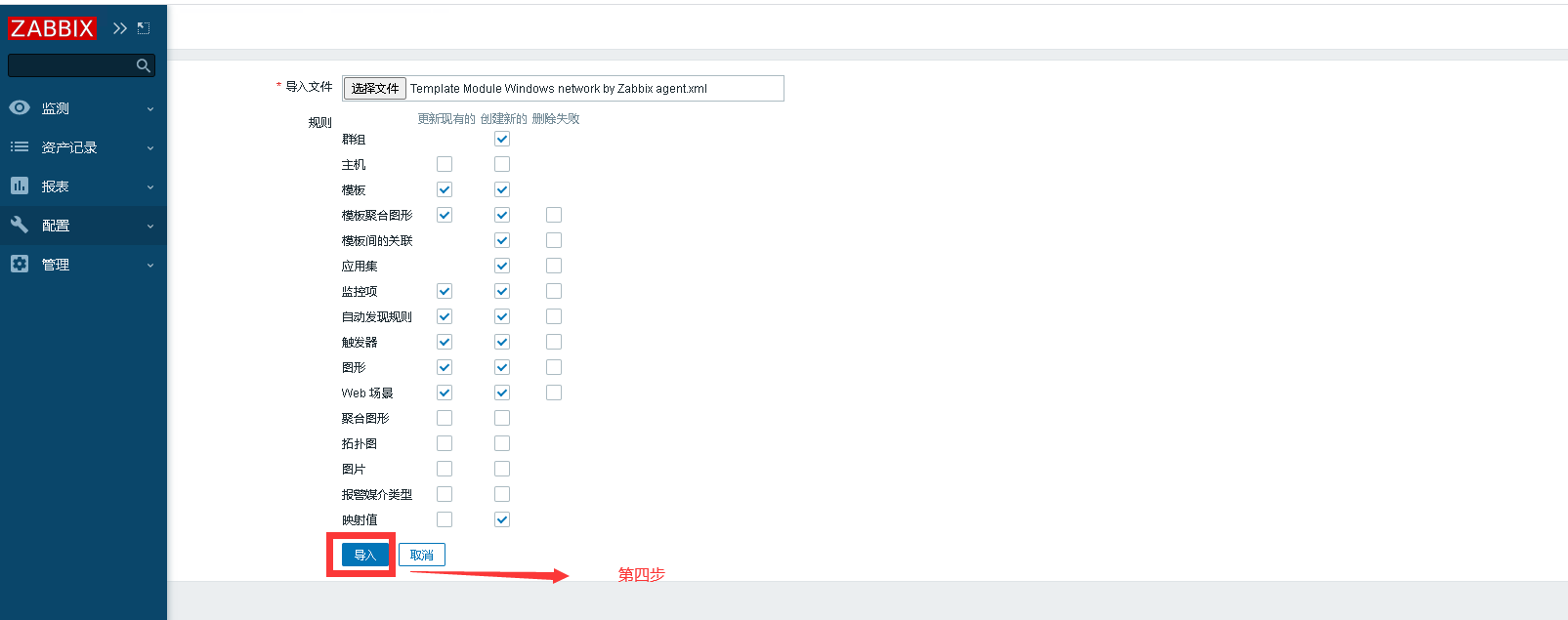
Task: Expand the 报表 menu chevron
Action: tap(150, 187)
